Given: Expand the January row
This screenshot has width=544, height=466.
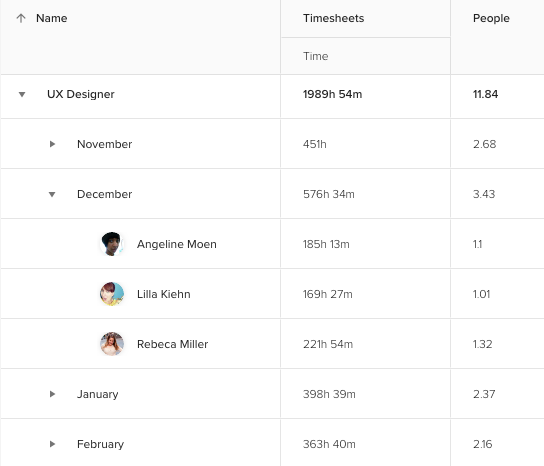Looking at the screenshot, I should [x=52, y=394].
